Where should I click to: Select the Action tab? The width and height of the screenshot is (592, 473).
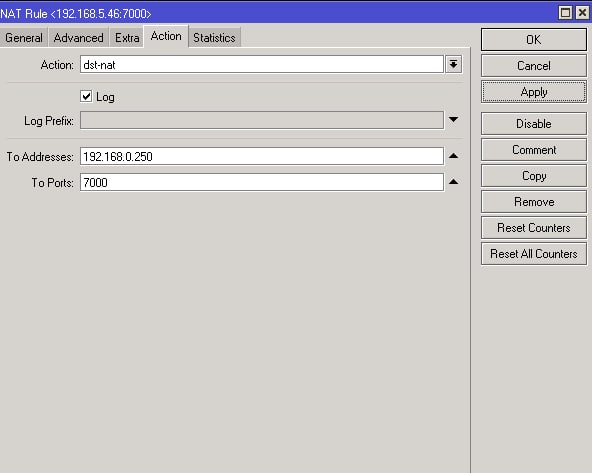tap(166, 36)
